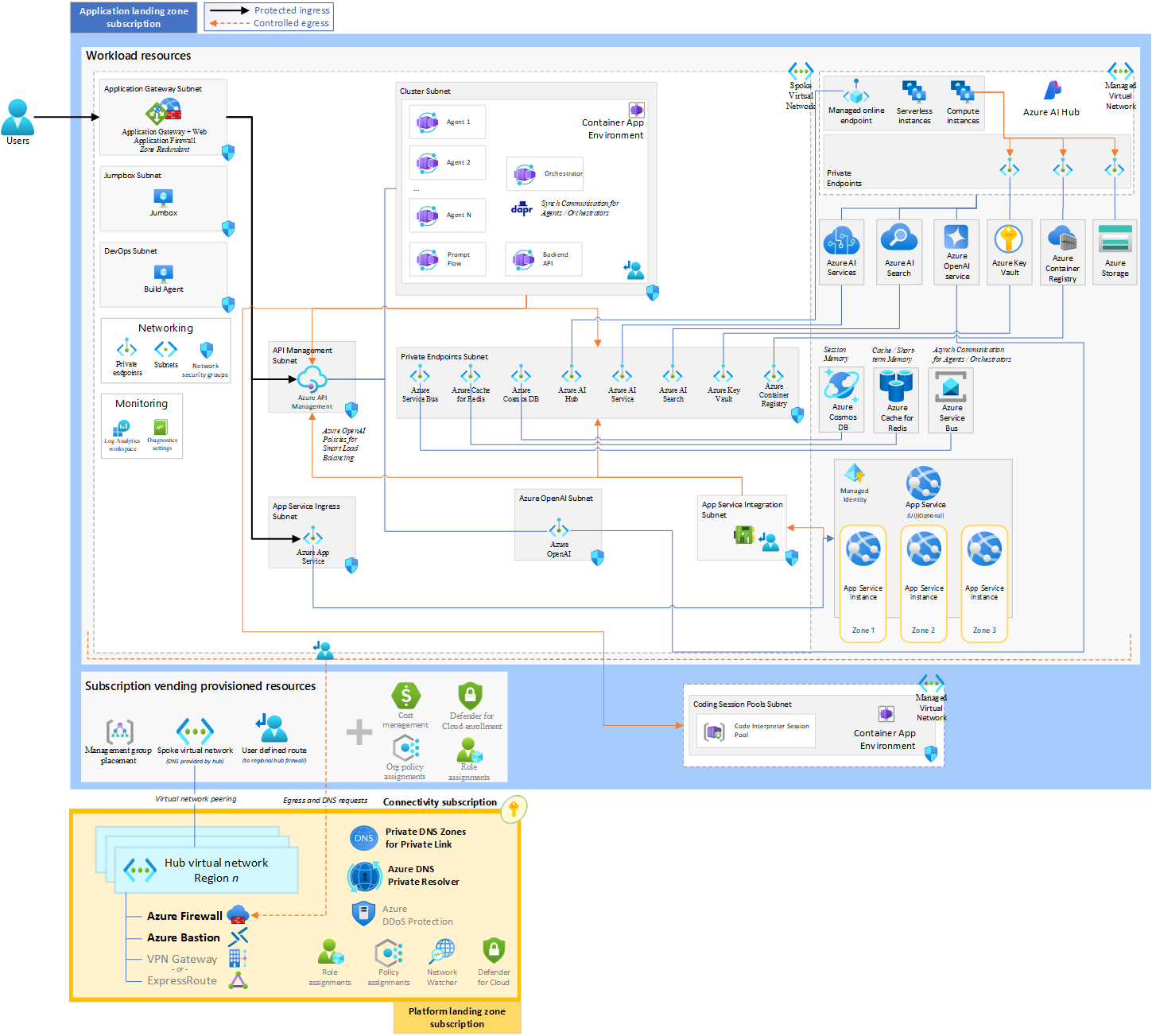Select the Azure Storage green swatch icon
1152x1036 pixels.
pos(1115,239)
